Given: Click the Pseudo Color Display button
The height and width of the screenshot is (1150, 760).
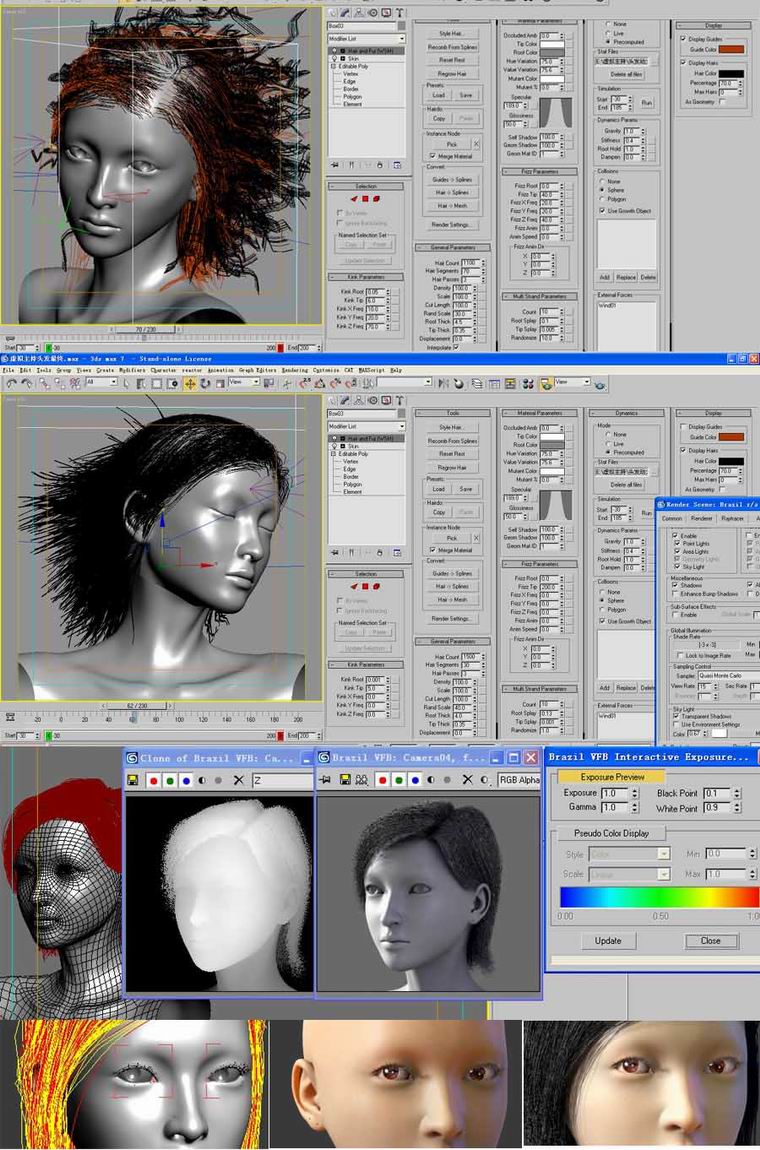Looking at the screenshot, I should coord(611,833).
